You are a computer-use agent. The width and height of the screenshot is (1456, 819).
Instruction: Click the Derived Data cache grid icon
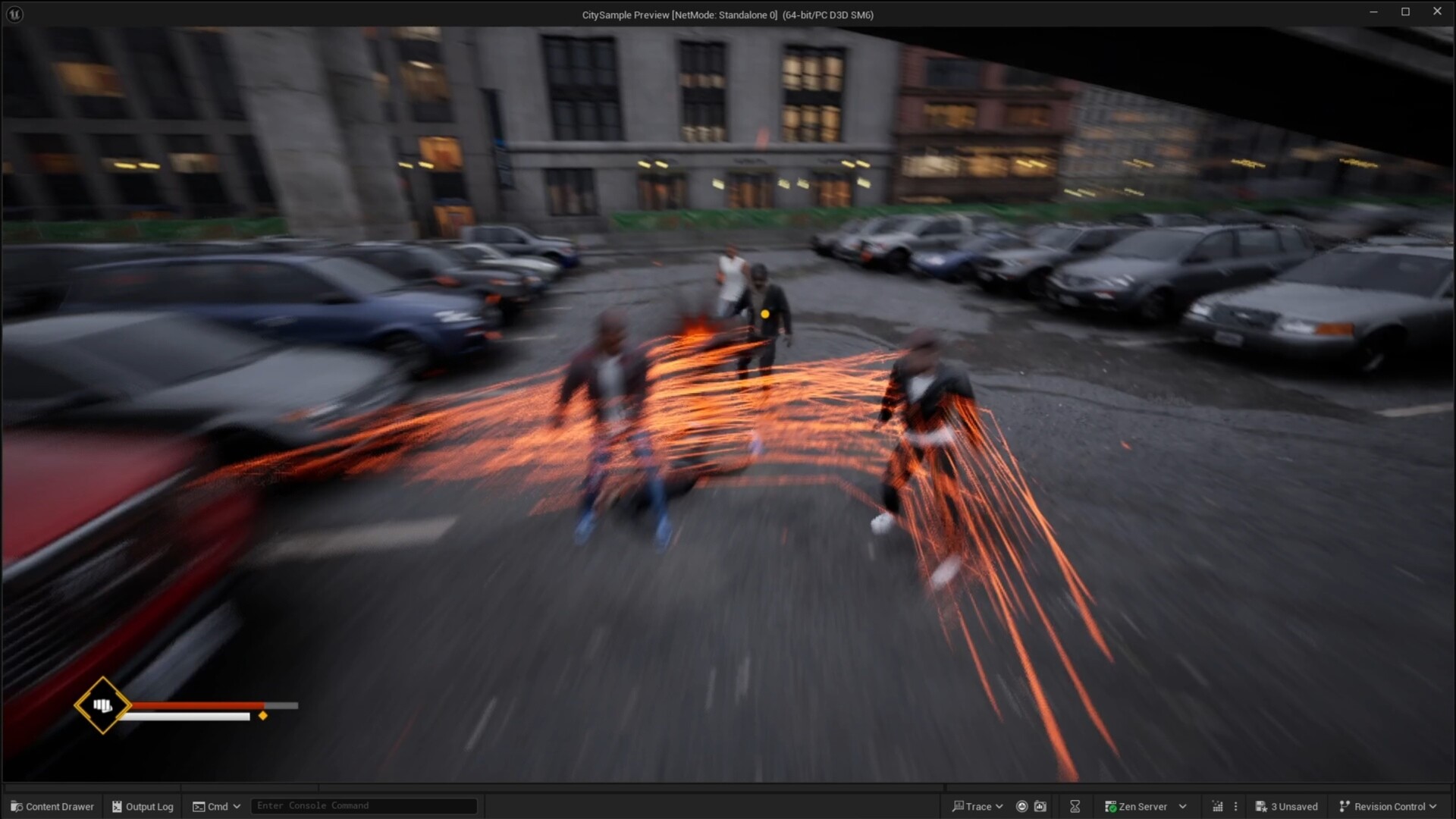[x=1216, y=806]
